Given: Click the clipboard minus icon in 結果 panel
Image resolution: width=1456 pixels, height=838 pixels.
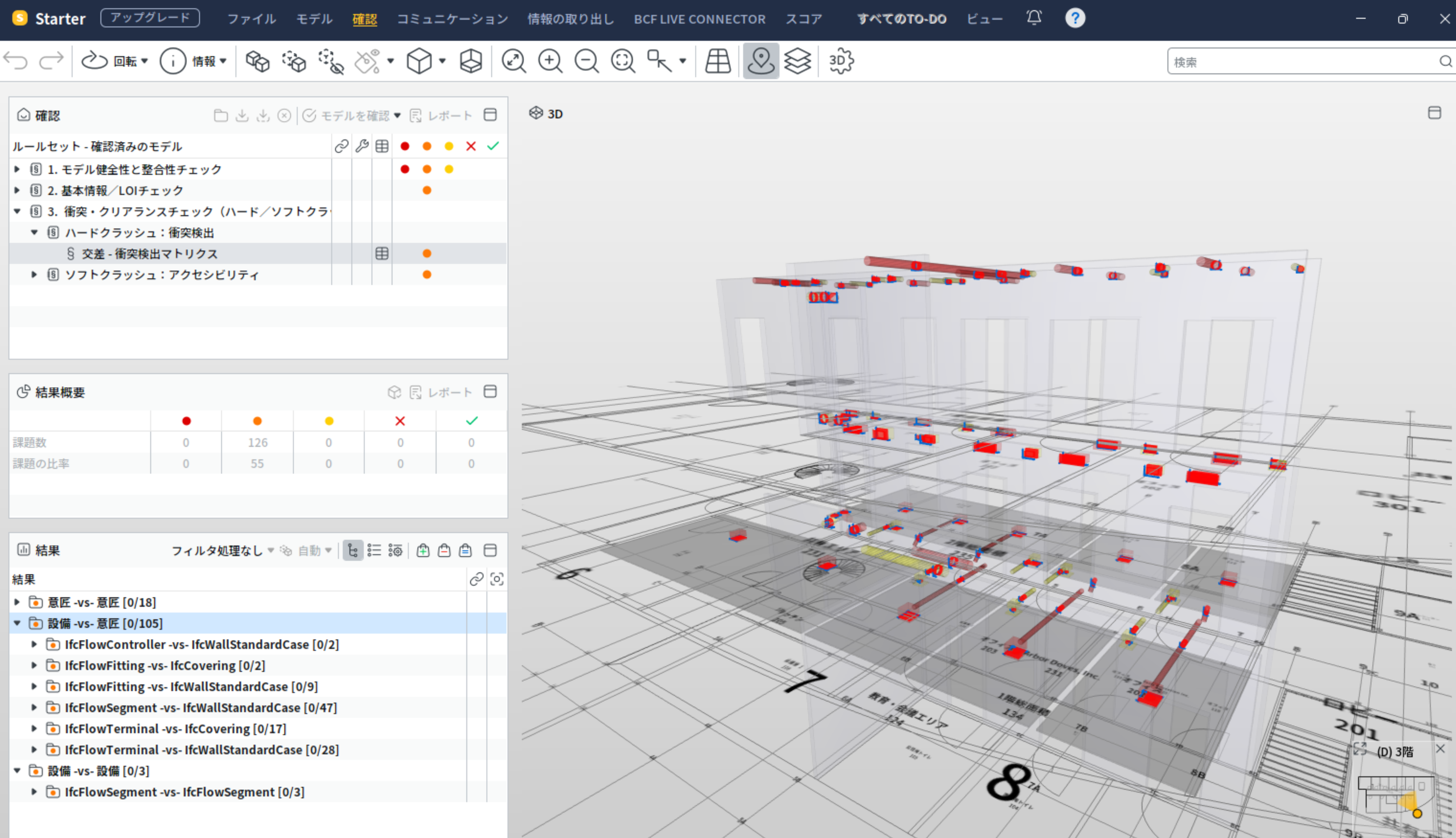Looking at the screenshot, I should (x=444, y=551).
